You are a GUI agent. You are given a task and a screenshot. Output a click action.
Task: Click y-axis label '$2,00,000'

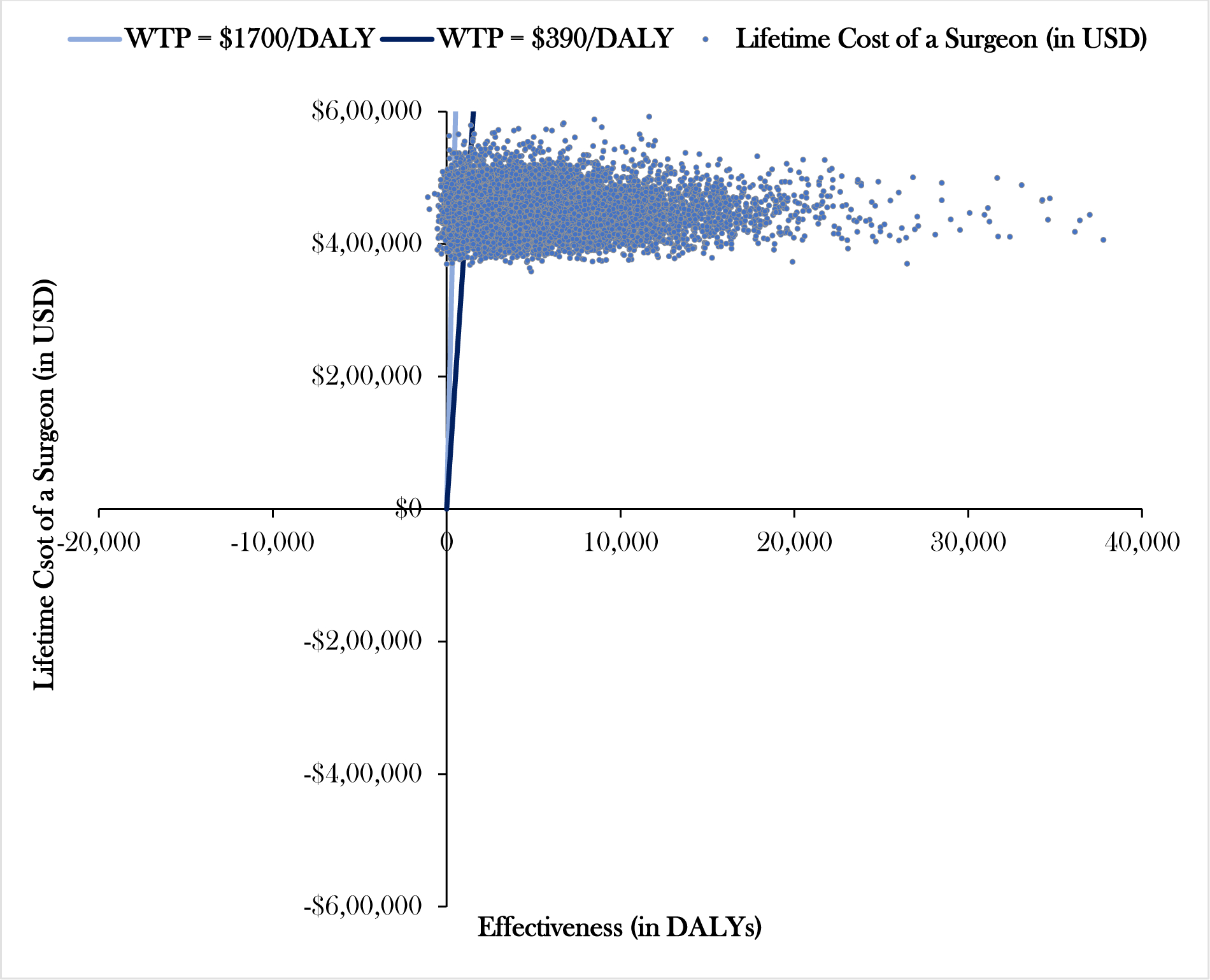[366, 376]
